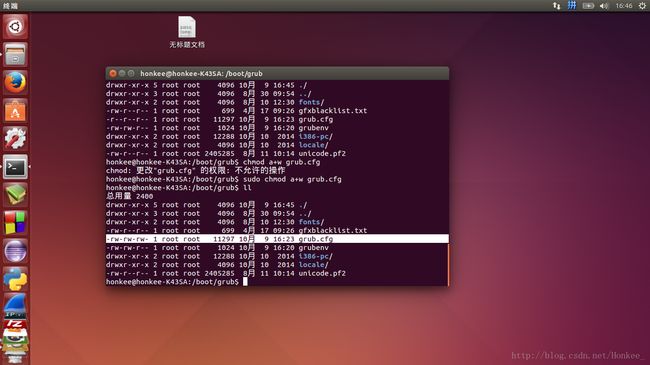Click the first "gfxblacklist.txt" filename
This screenshot has height=365, width=650.
332,111
